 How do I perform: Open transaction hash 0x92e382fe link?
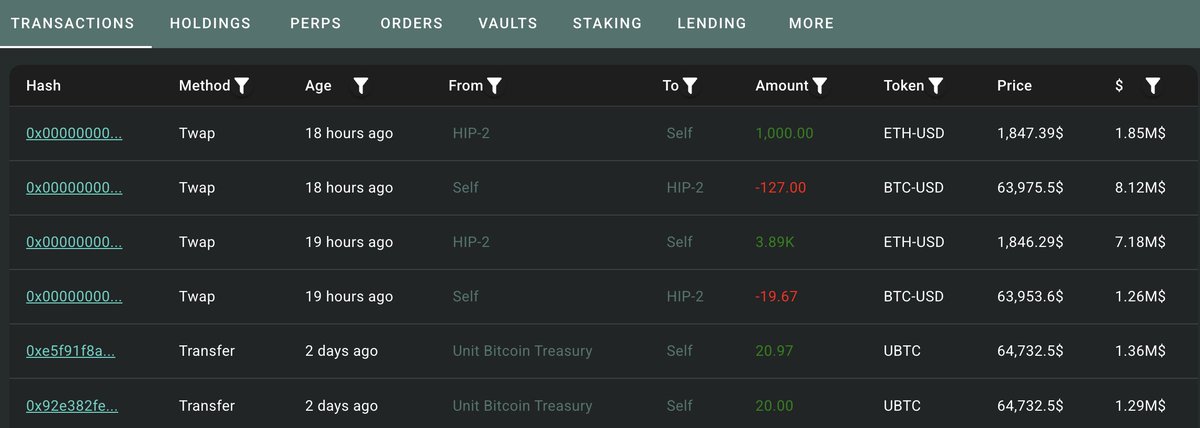pyautogui.click(x=72, y=406)
